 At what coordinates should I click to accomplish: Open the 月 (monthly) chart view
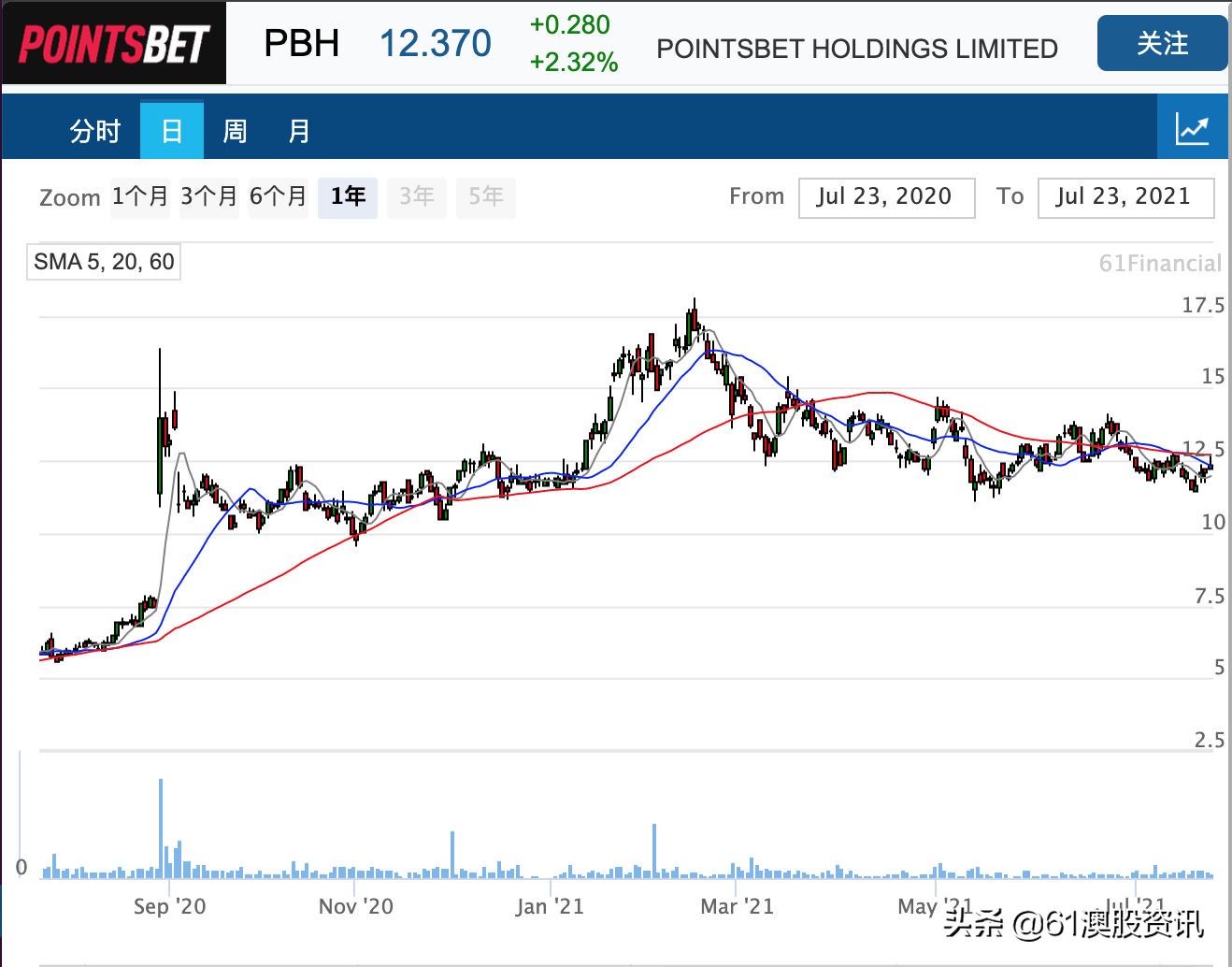[299, 130]
